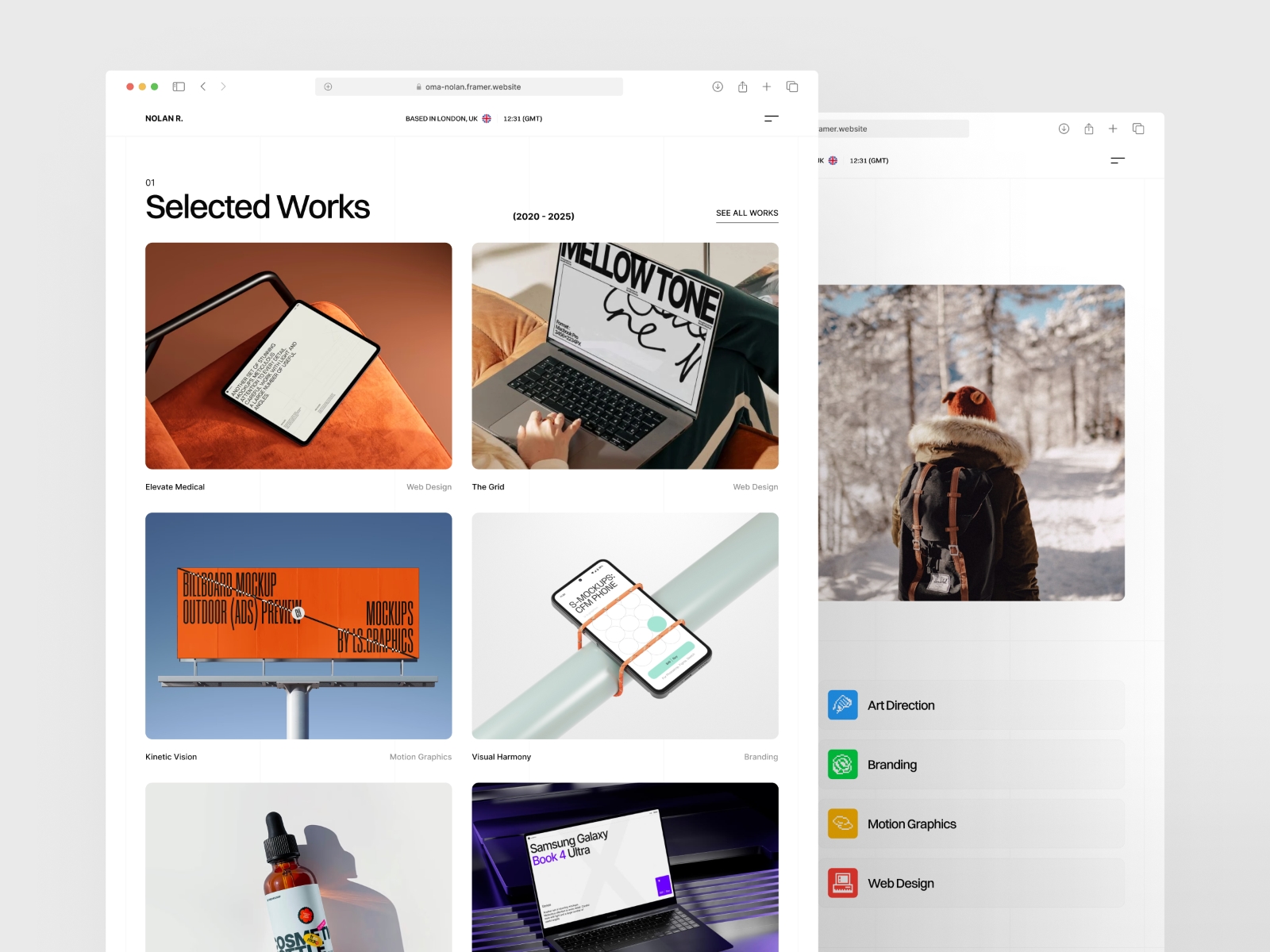The image size is (1270, 952).
Task: Open the Kinetic Vision billboard thumbnail
Action: tap(298, 625)
